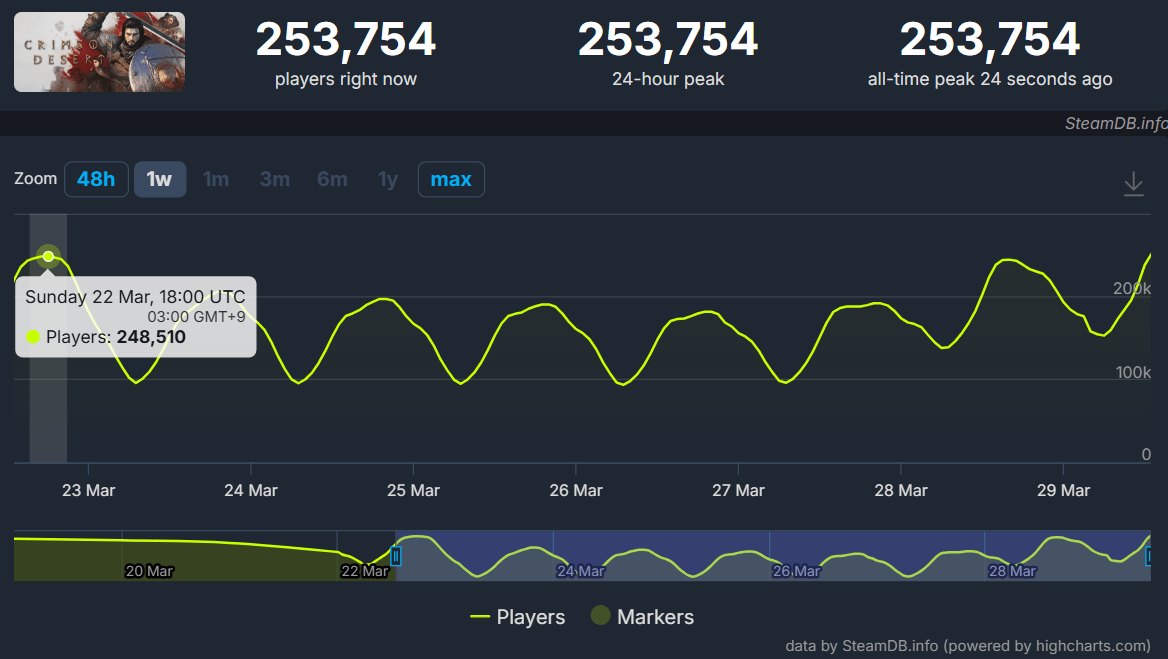Select the max zoom range
This screenshot has width=1168, height=659.
click(x=451, y=179)
